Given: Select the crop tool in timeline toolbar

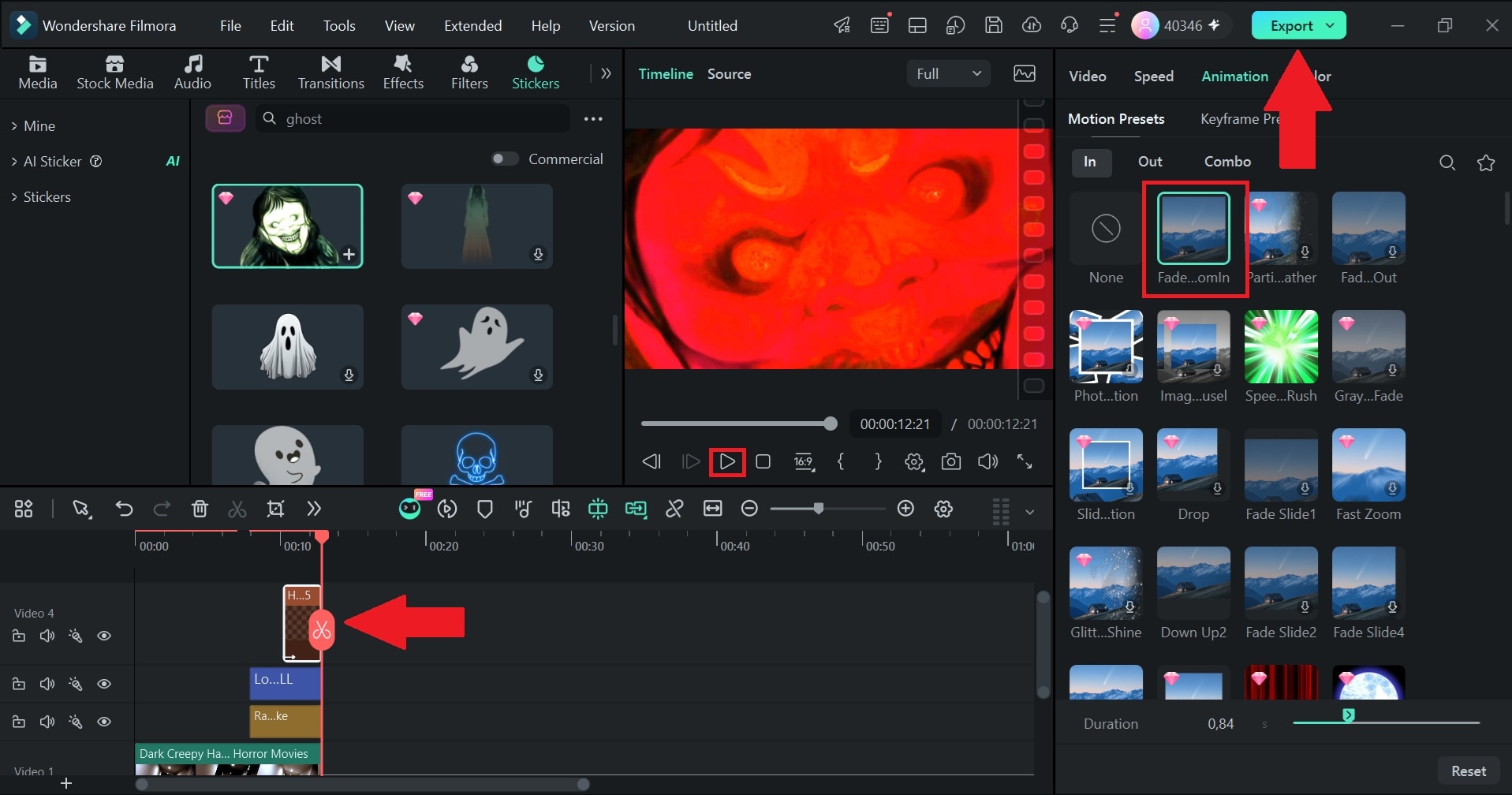Looking at the screenshot, I should tap(275, 509).
